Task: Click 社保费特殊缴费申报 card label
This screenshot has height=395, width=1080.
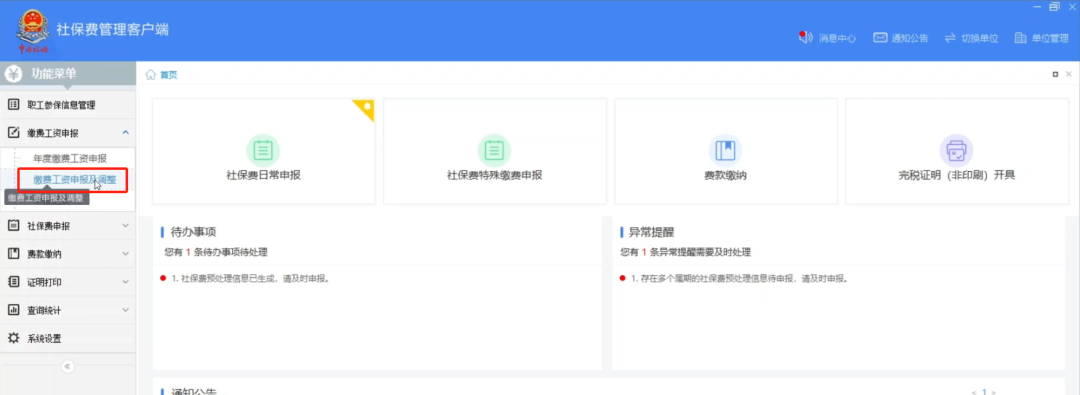Action: [495, 175]
